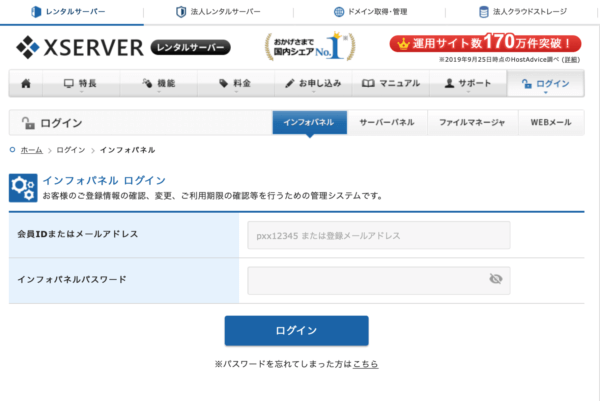This screenshot has width=600, height=401.
Task: Click the padlock icon in login header
Action: tap(28, 123)
